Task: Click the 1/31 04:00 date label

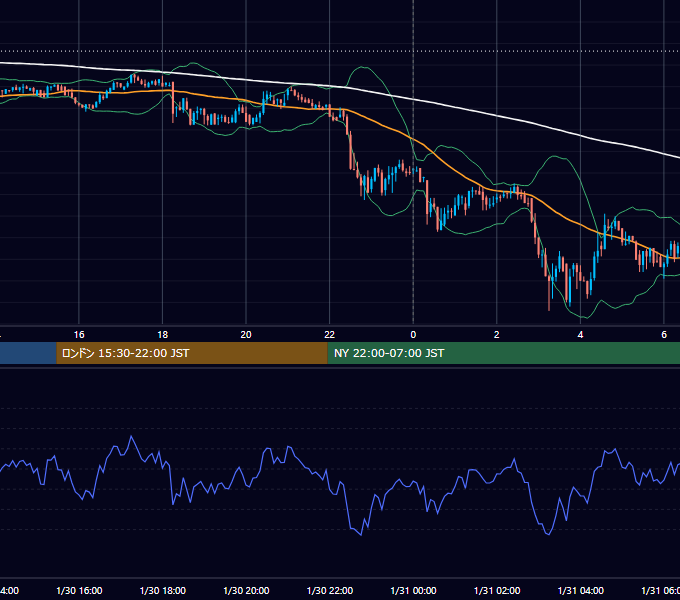Action: coord(581,590)
